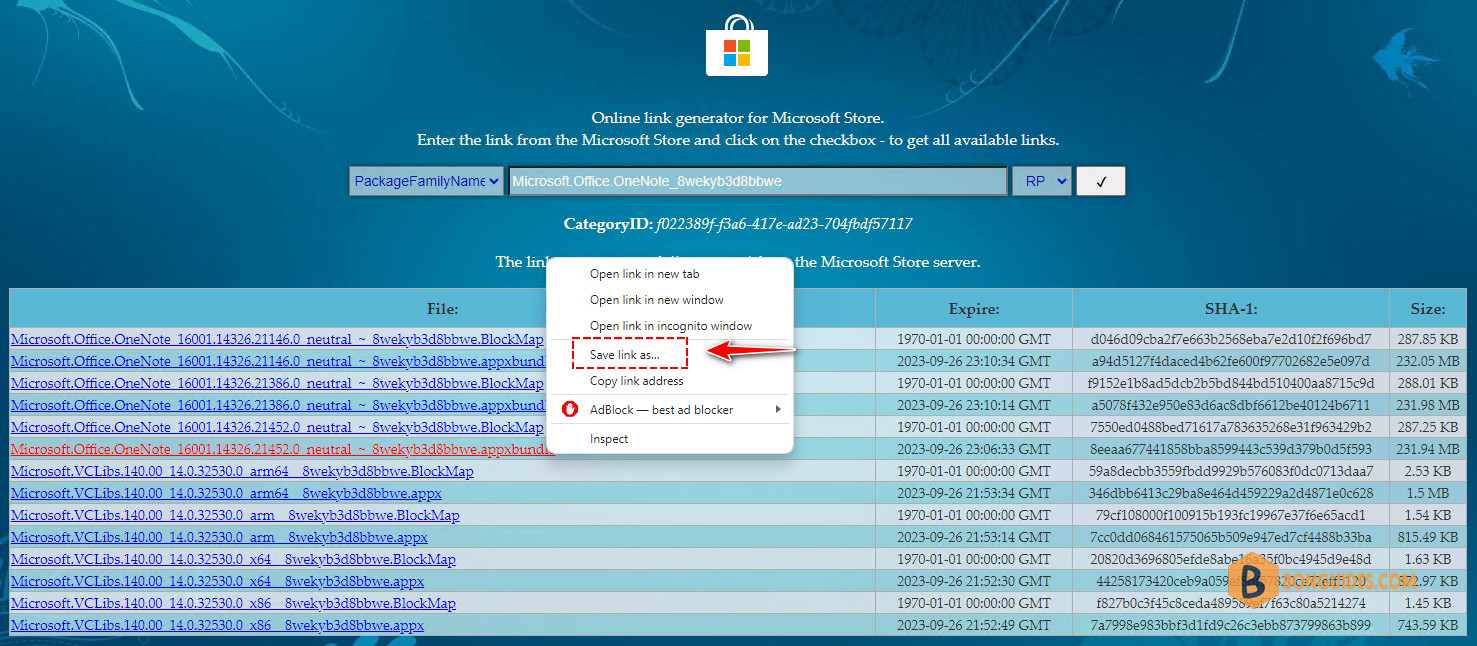Open VCLibs x64 BlockMap link
Viewport: 1477px width, 646px height.
233,559
